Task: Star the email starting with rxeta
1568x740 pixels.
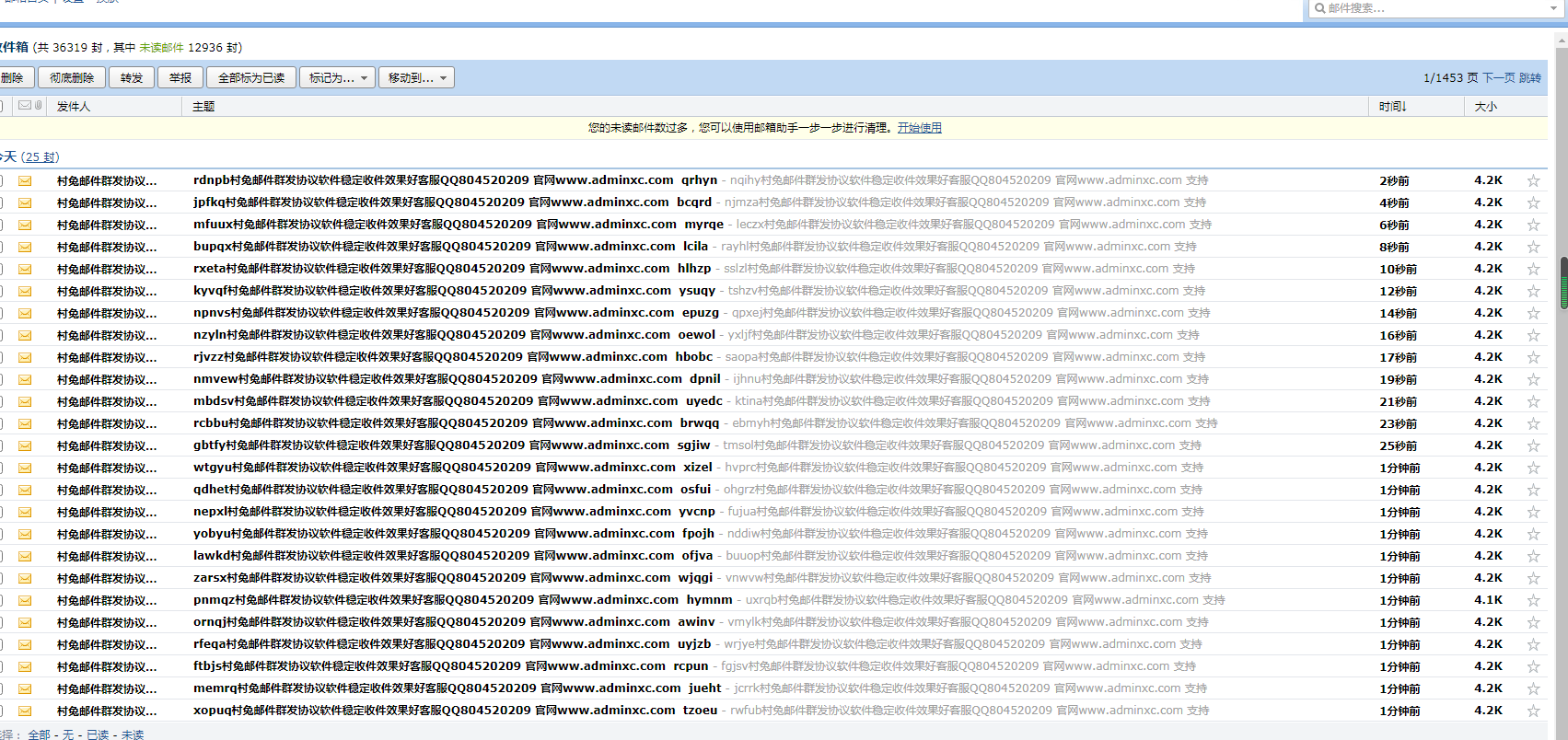Action: [x=1533, y=269]
